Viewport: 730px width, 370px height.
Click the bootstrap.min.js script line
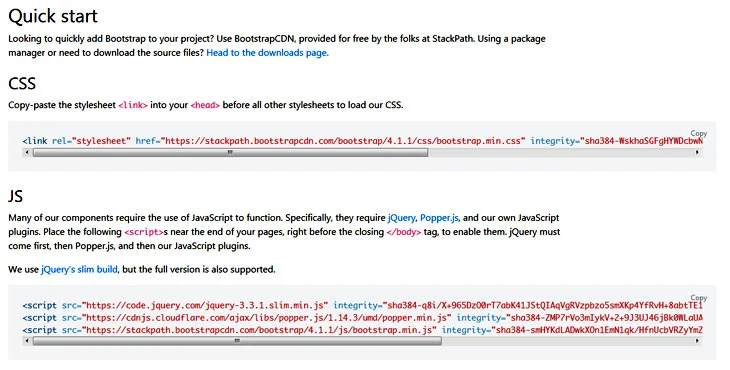pos(363,330)
